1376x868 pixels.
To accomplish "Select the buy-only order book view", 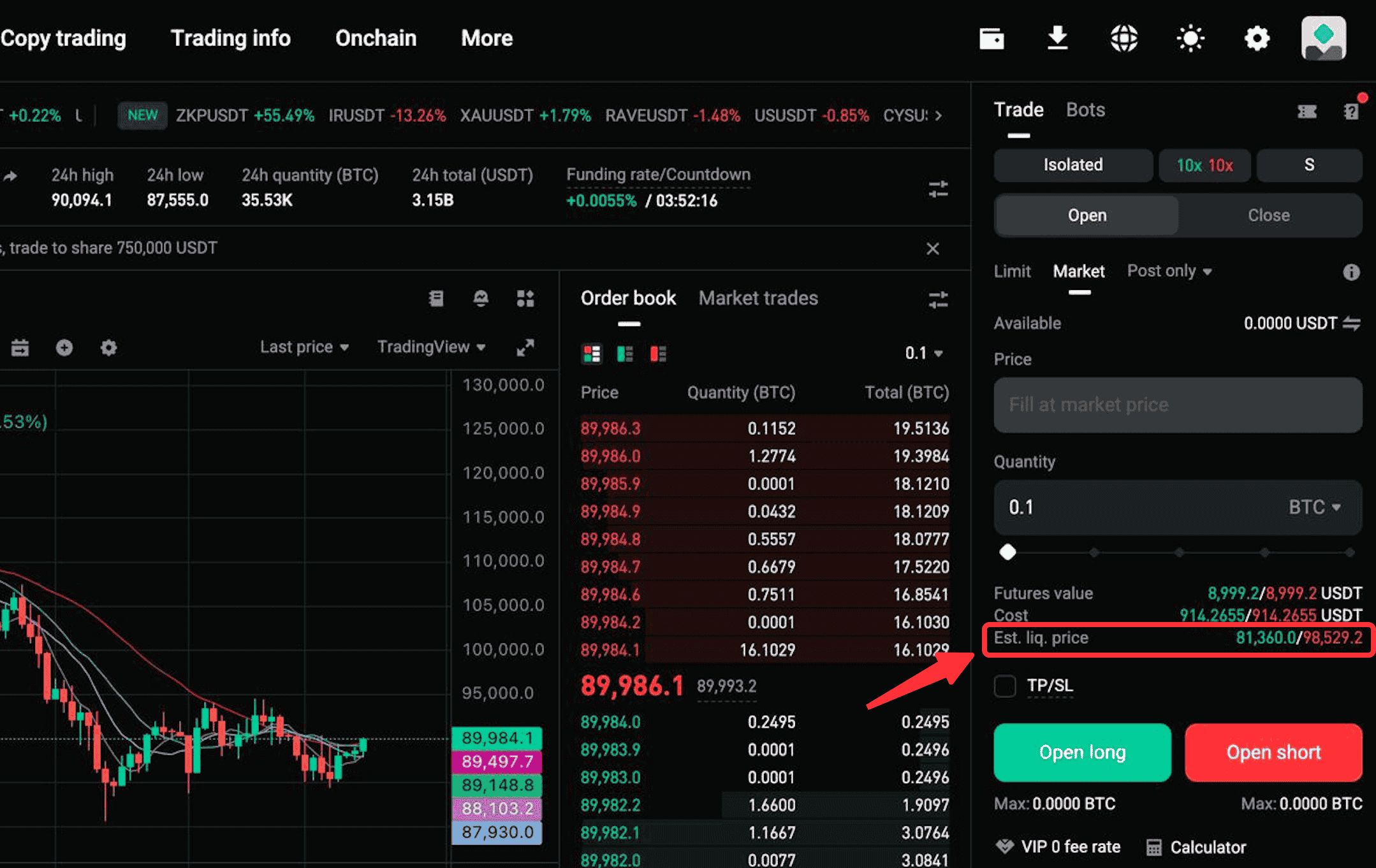I will pos(624,354).
